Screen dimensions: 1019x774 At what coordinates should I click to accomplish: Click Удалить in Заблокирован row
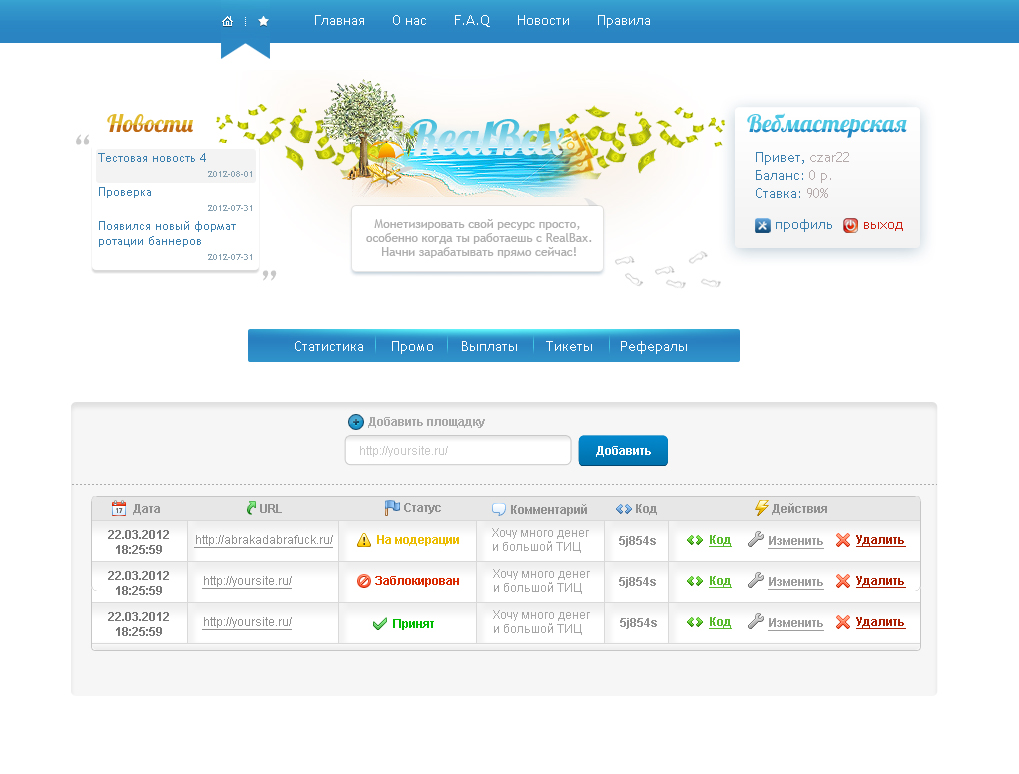click(880, 581)
